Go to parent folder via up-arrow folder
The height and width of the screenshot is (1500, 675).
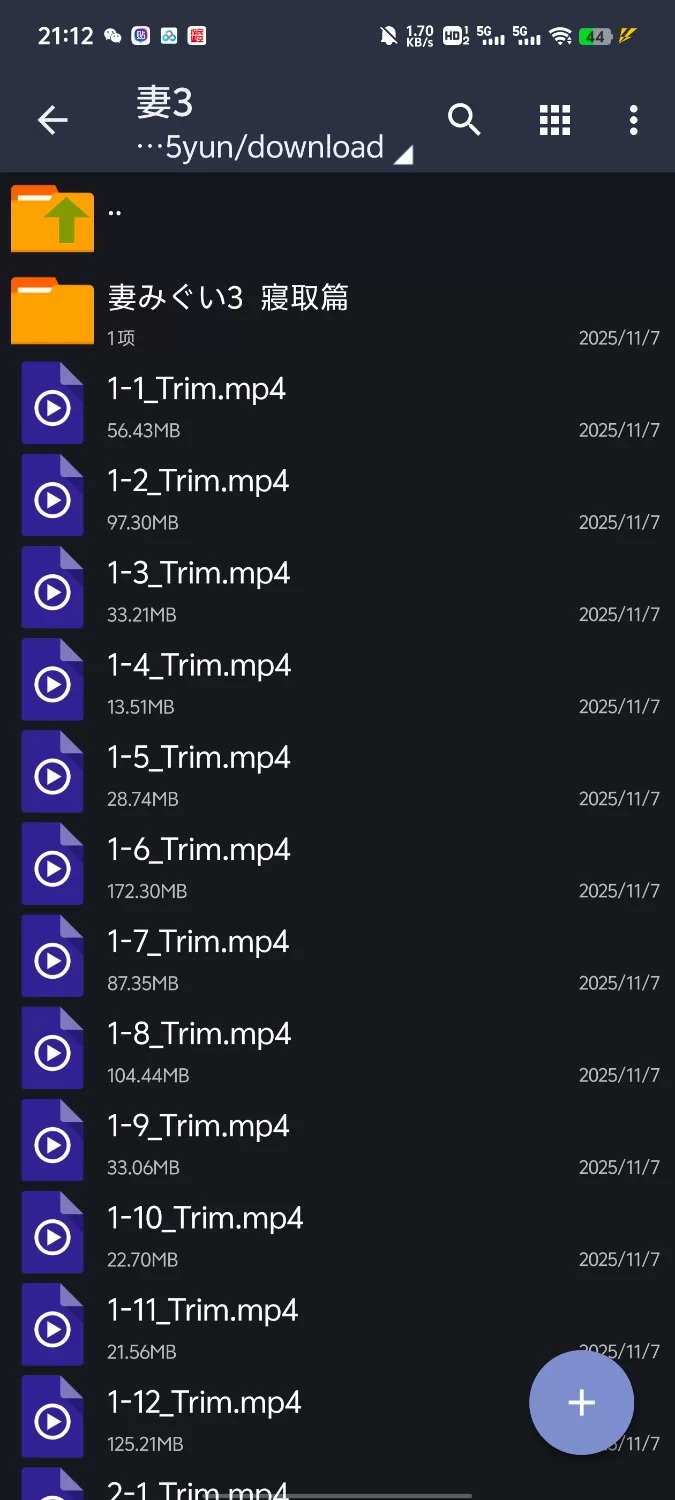(52, 219)
